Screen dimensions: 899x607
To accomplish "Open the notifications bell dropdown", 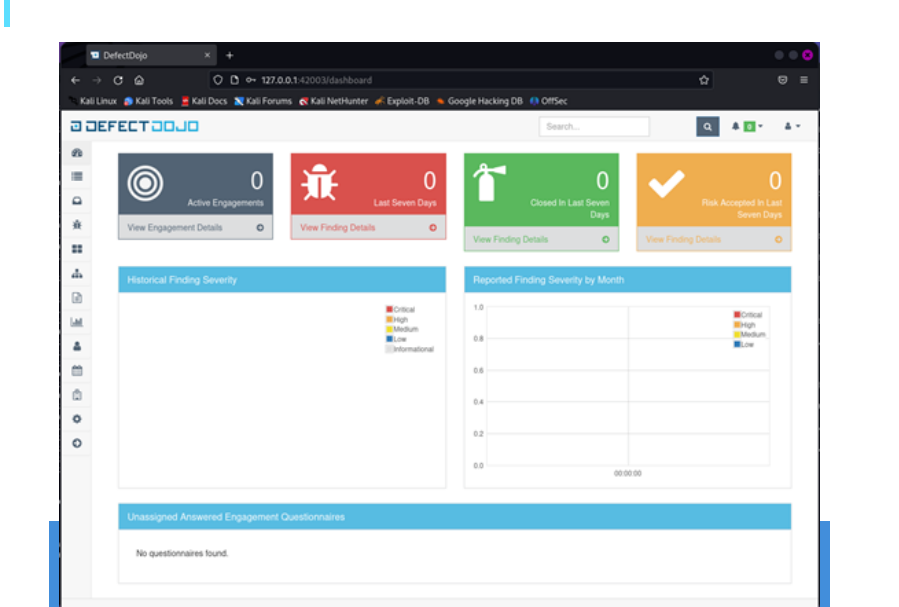I will (747, 126).
